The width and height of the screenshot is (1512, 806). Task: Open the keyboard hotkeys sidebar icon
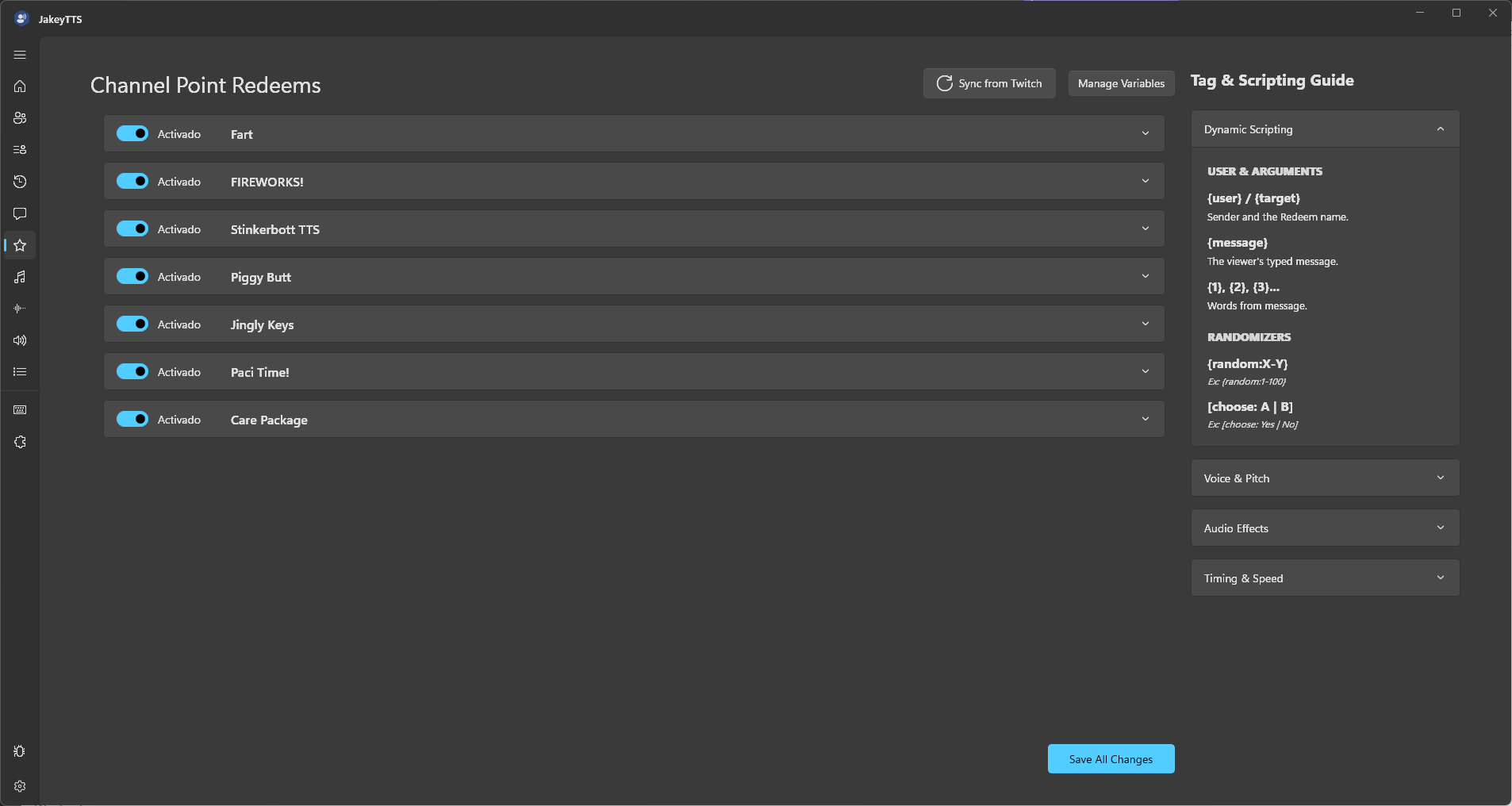20,410
